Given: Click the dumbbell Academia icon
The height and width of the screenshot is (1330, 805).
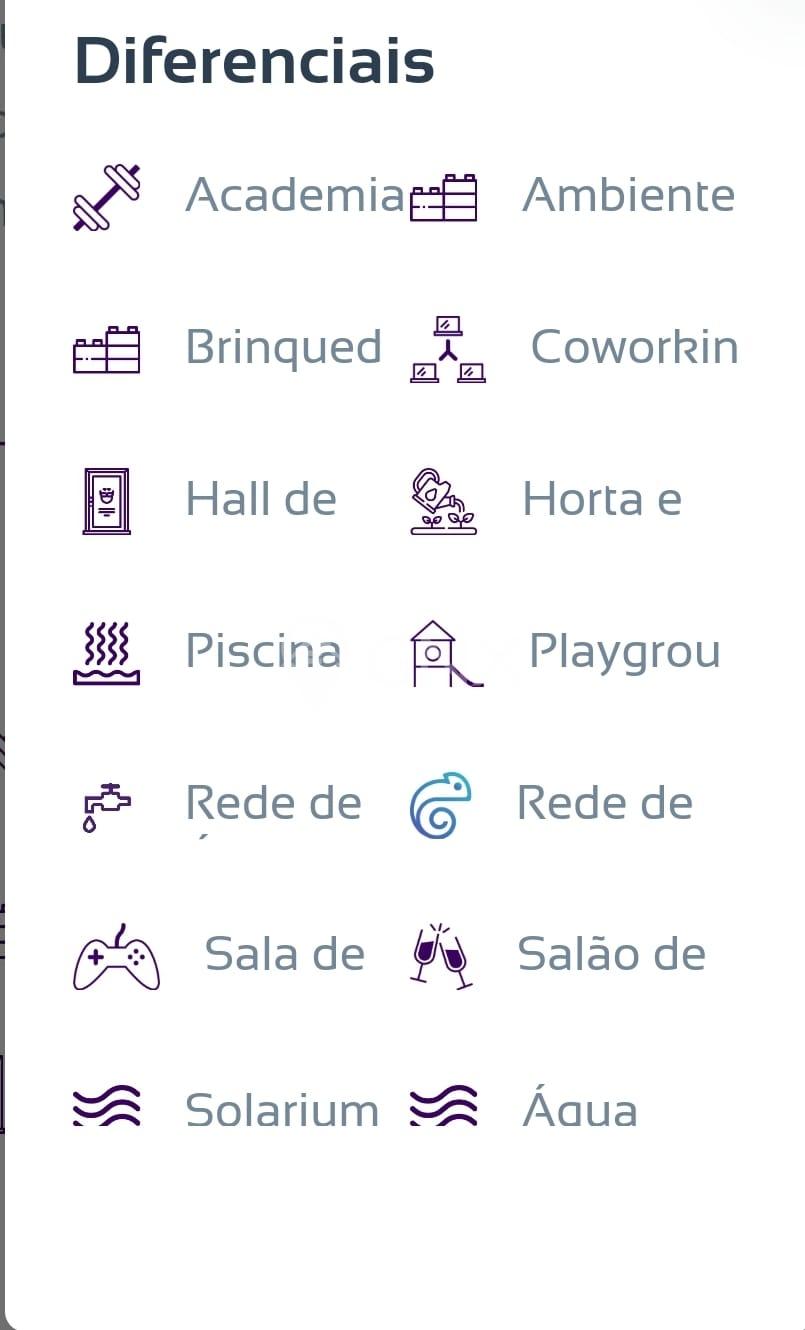Looking at the screenshot, I should click(106, 197).
